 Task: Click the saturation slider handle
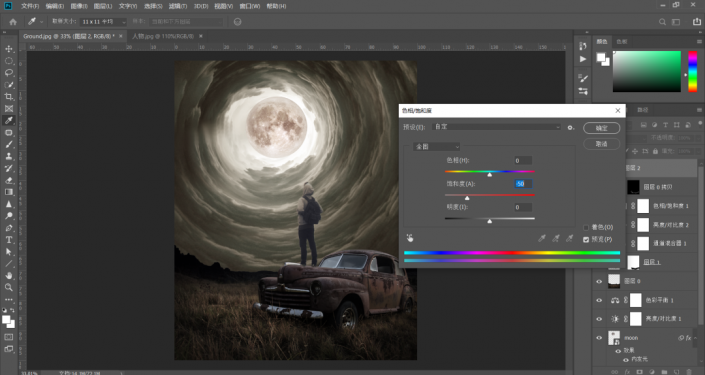467,198
